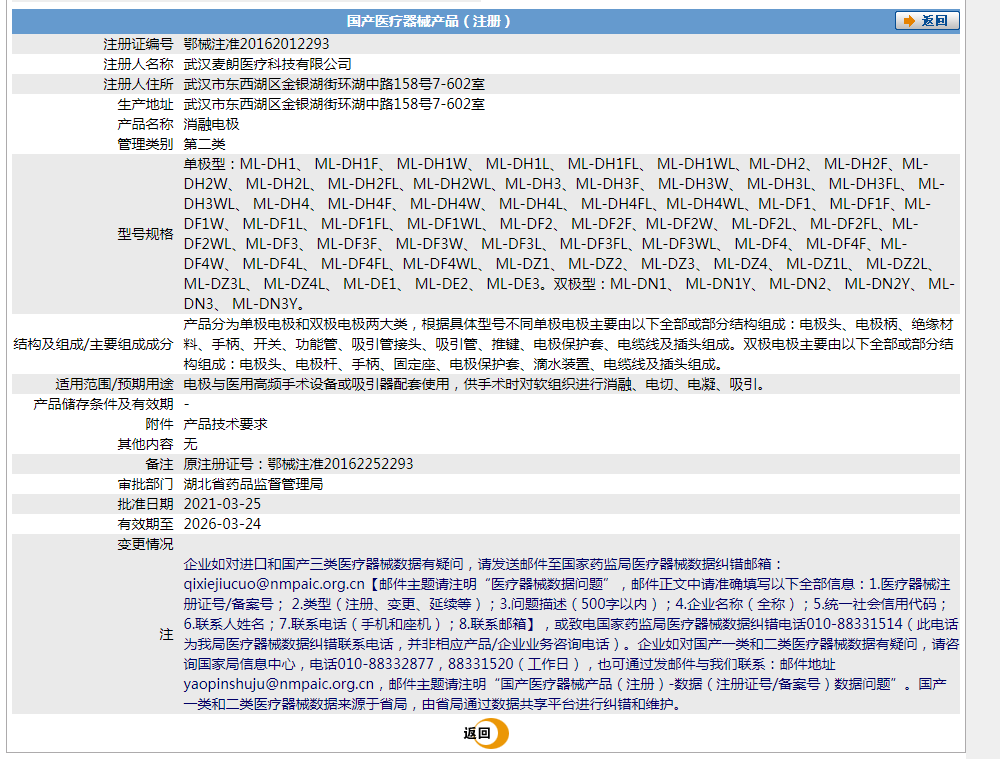Click the 适用范围/预期用途 label

point(114,384)
